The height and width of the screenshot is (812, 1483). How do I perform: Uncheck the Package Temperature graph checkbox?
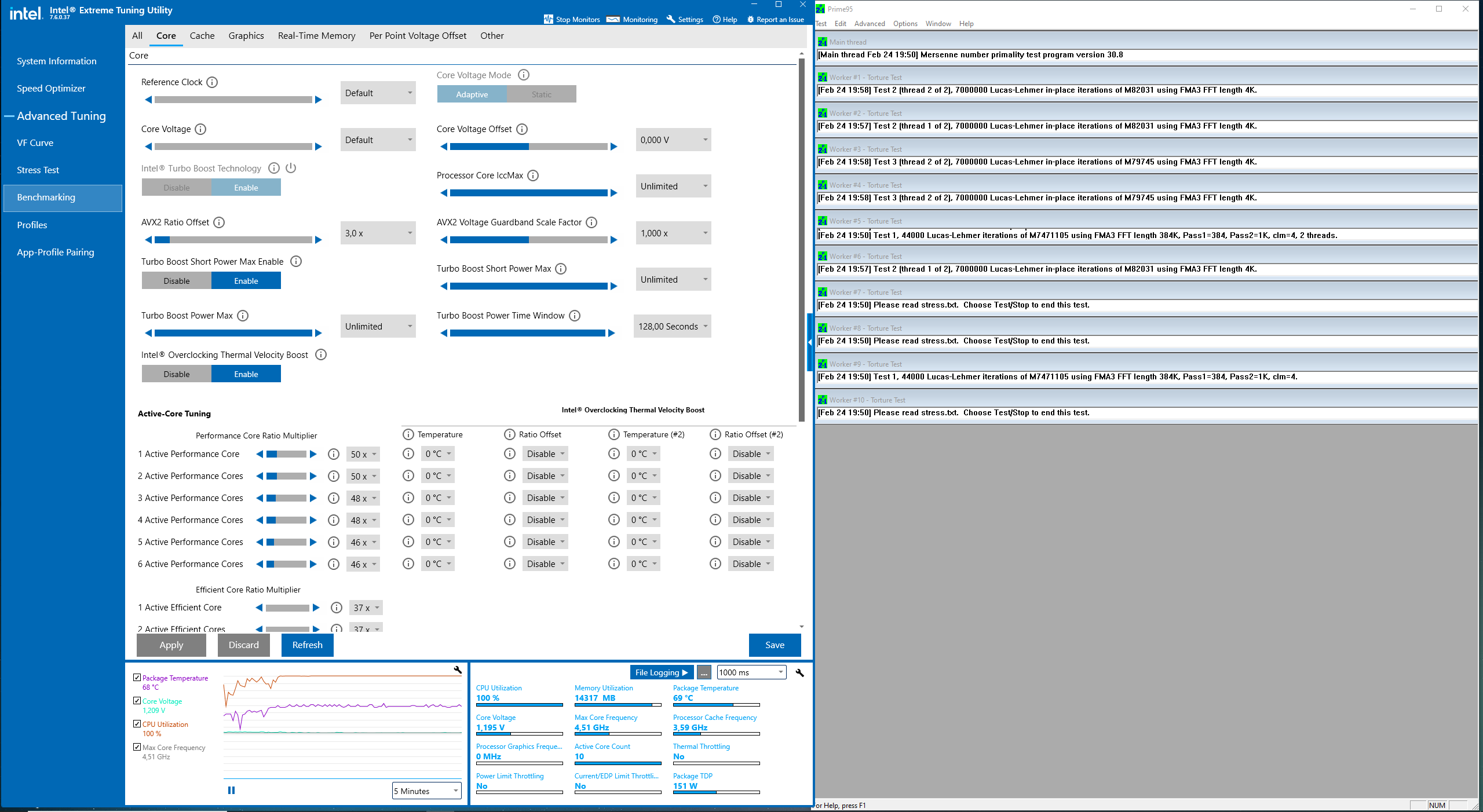point(137,677)
